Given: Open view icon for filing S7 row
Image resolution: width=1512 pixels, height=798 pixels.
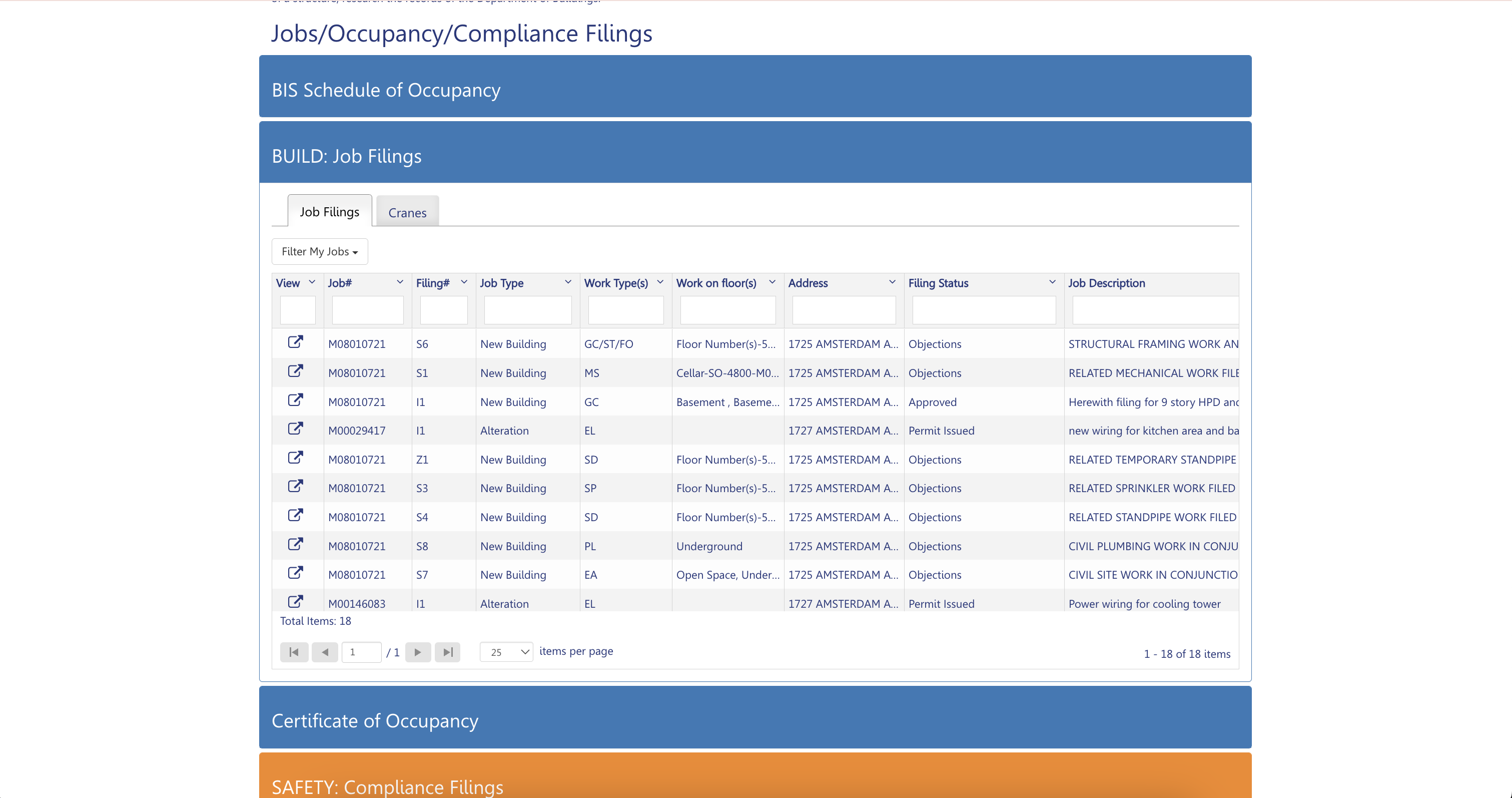Looking at the screenshot, I should [295, 573].
